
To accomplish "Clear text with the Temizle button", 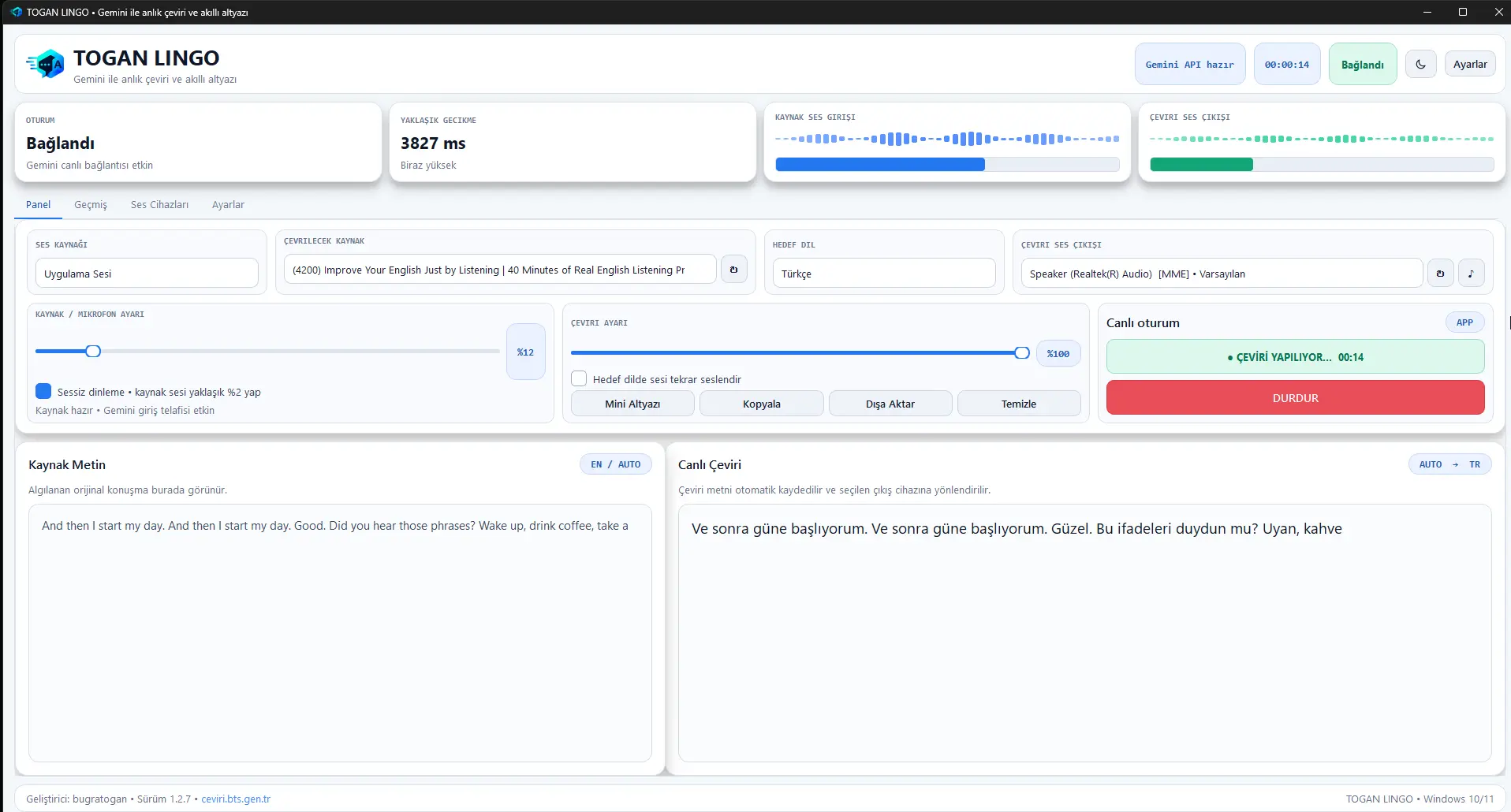I will (x=1019, y=404).
